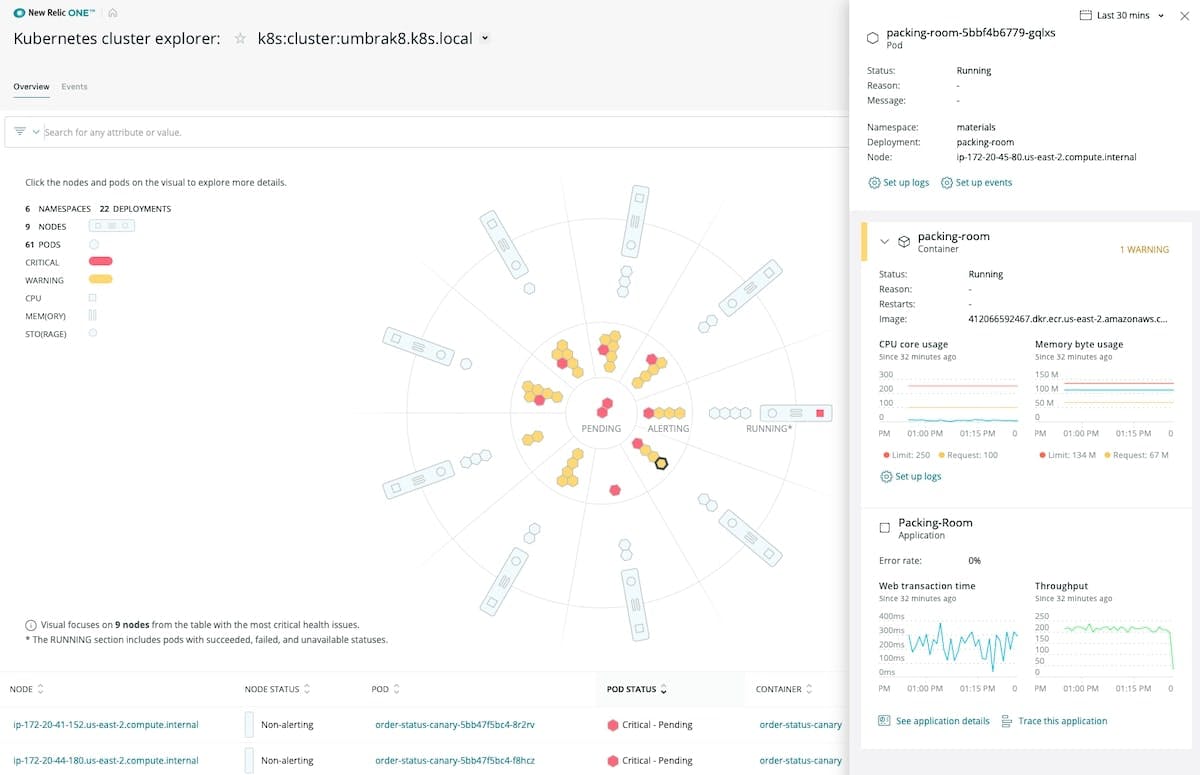Toggle the Request: 100 CPU legend series

click(x=970, y=455)
